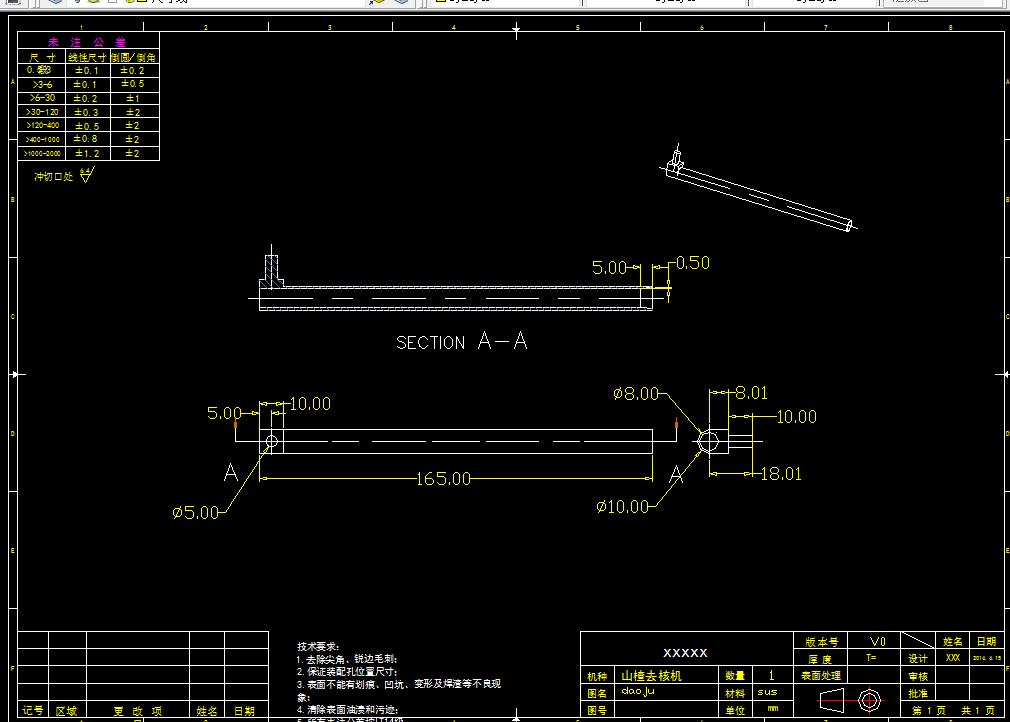Click the surface roughness symbol beside 冲切口处

pos(87,175)
